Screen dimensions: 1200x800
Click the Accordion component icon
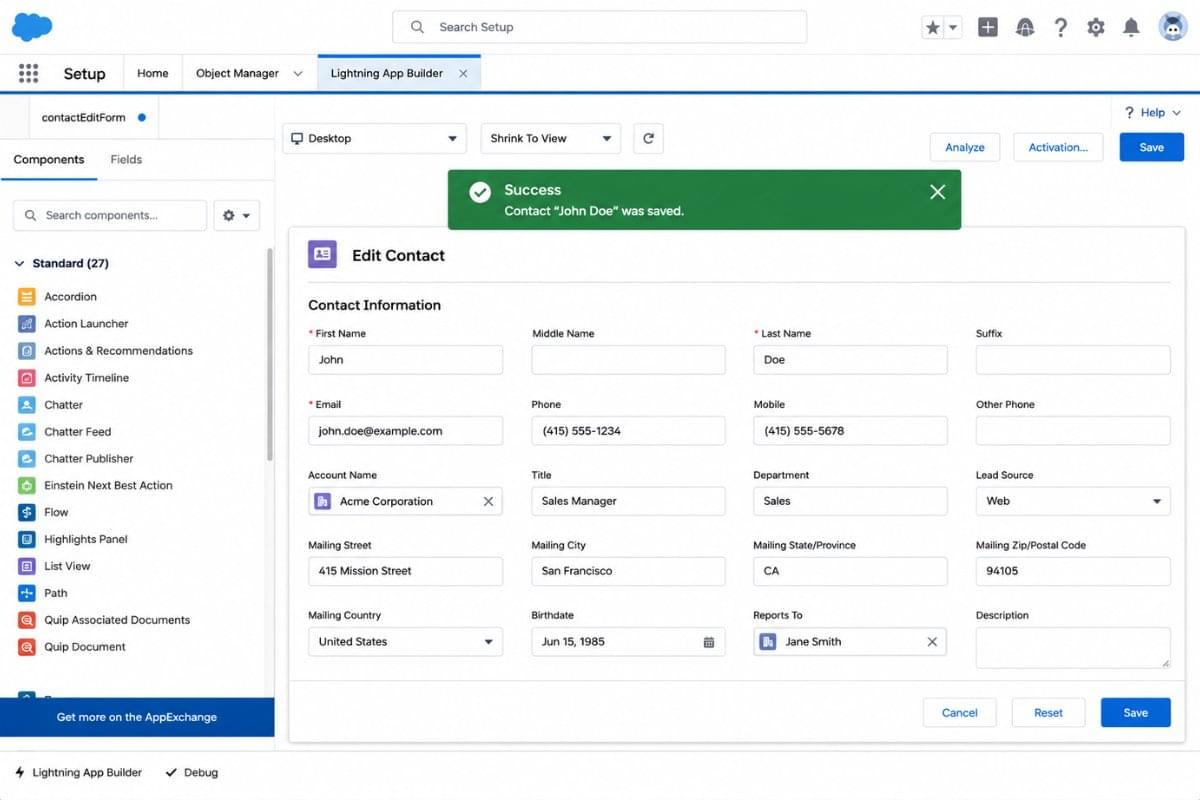[27, 297]
